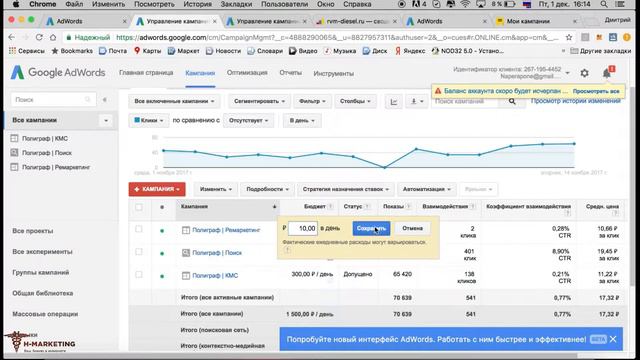Open Другие закладки folder

tap(600, 51)
